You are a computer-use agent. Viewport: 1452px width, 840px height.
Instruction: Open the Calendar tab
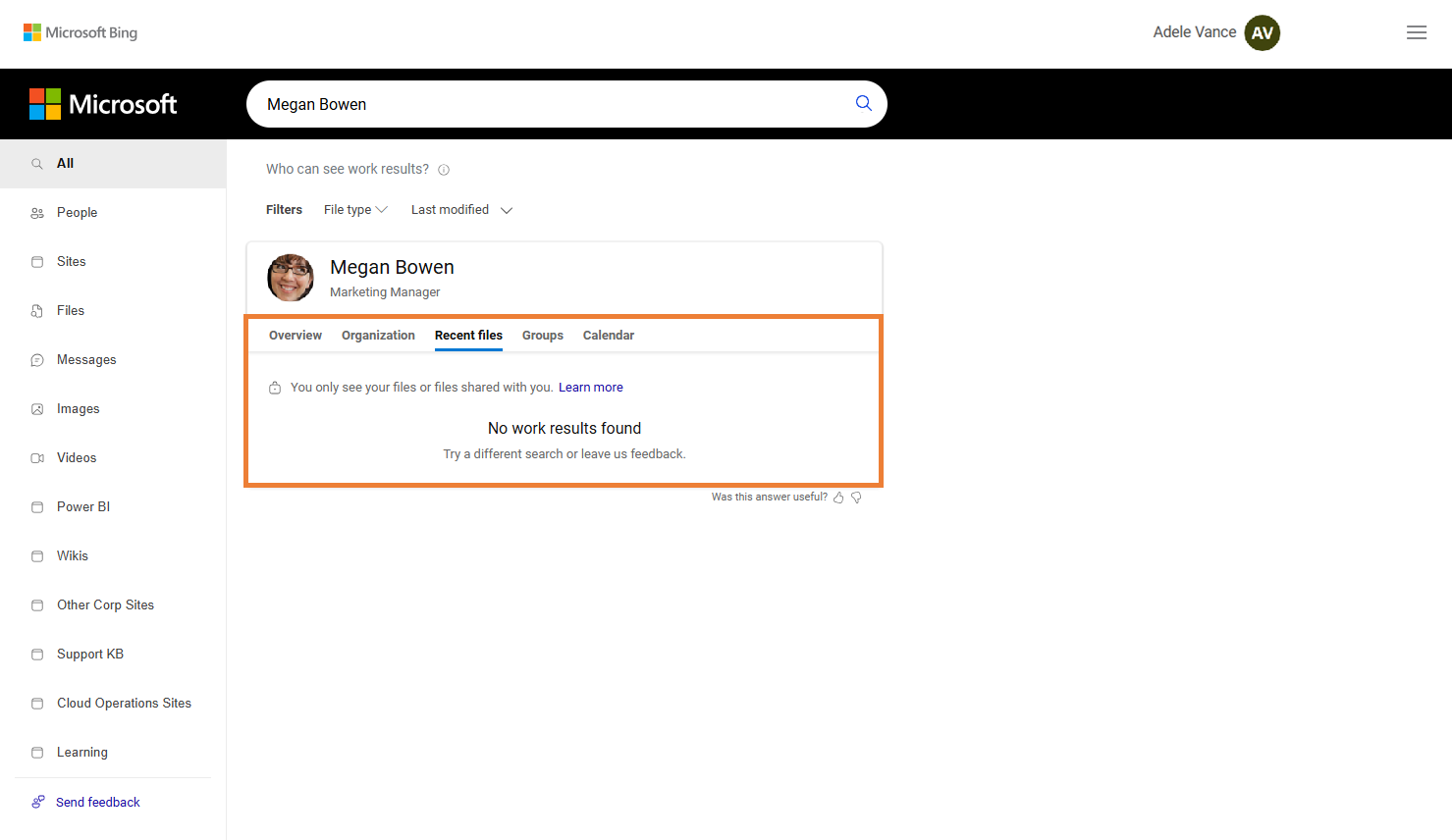point(609,336)
